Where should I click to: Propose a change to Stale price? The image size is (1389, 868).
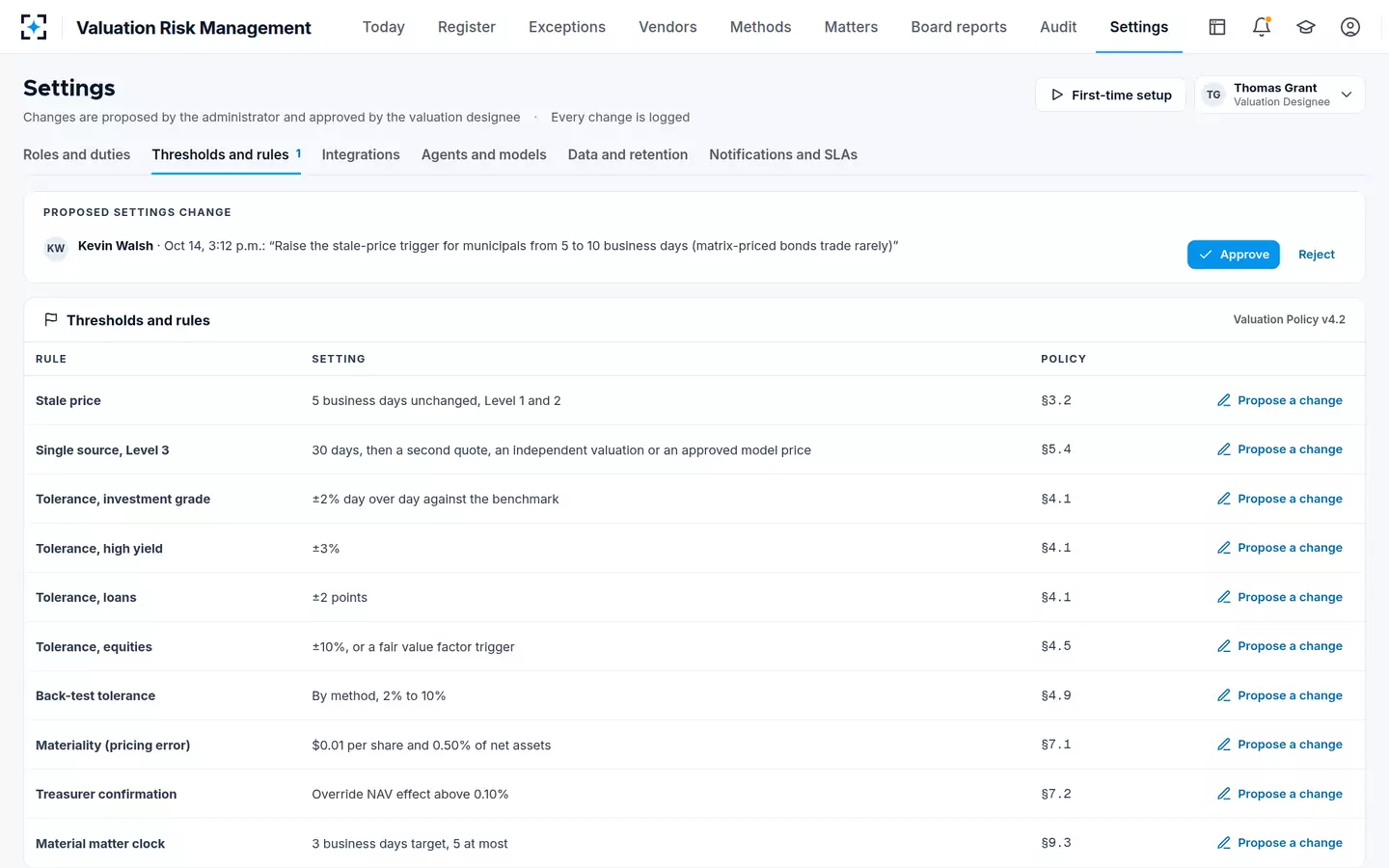(1280, 400)
